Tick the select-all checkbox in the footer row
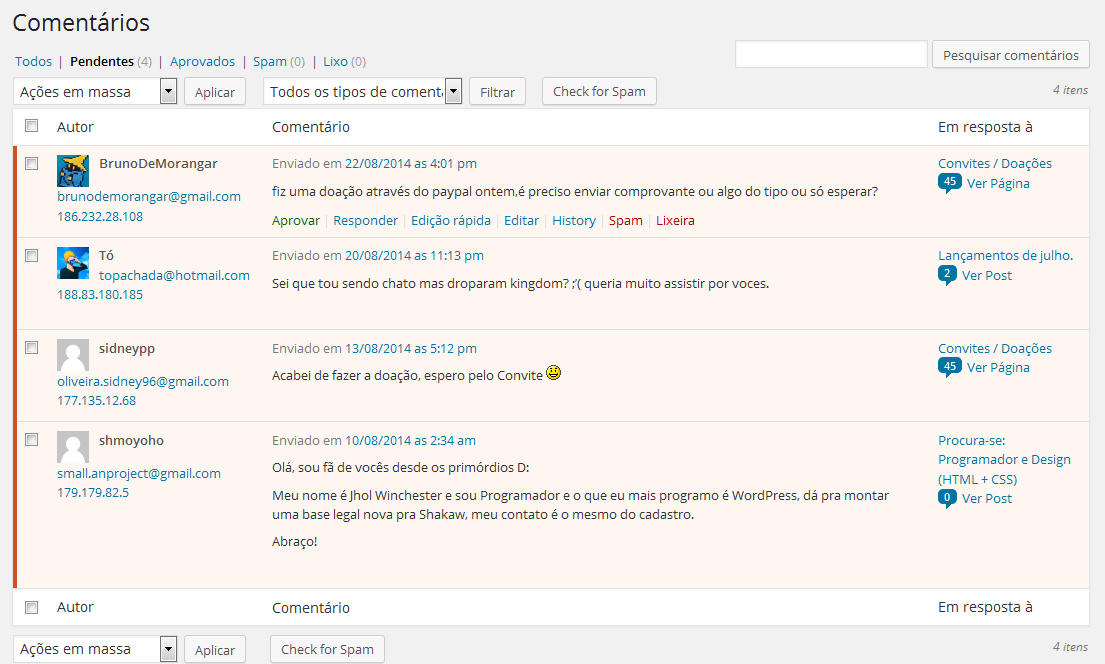The width and height of the screenshot is (1105, 664). point(32,607)
